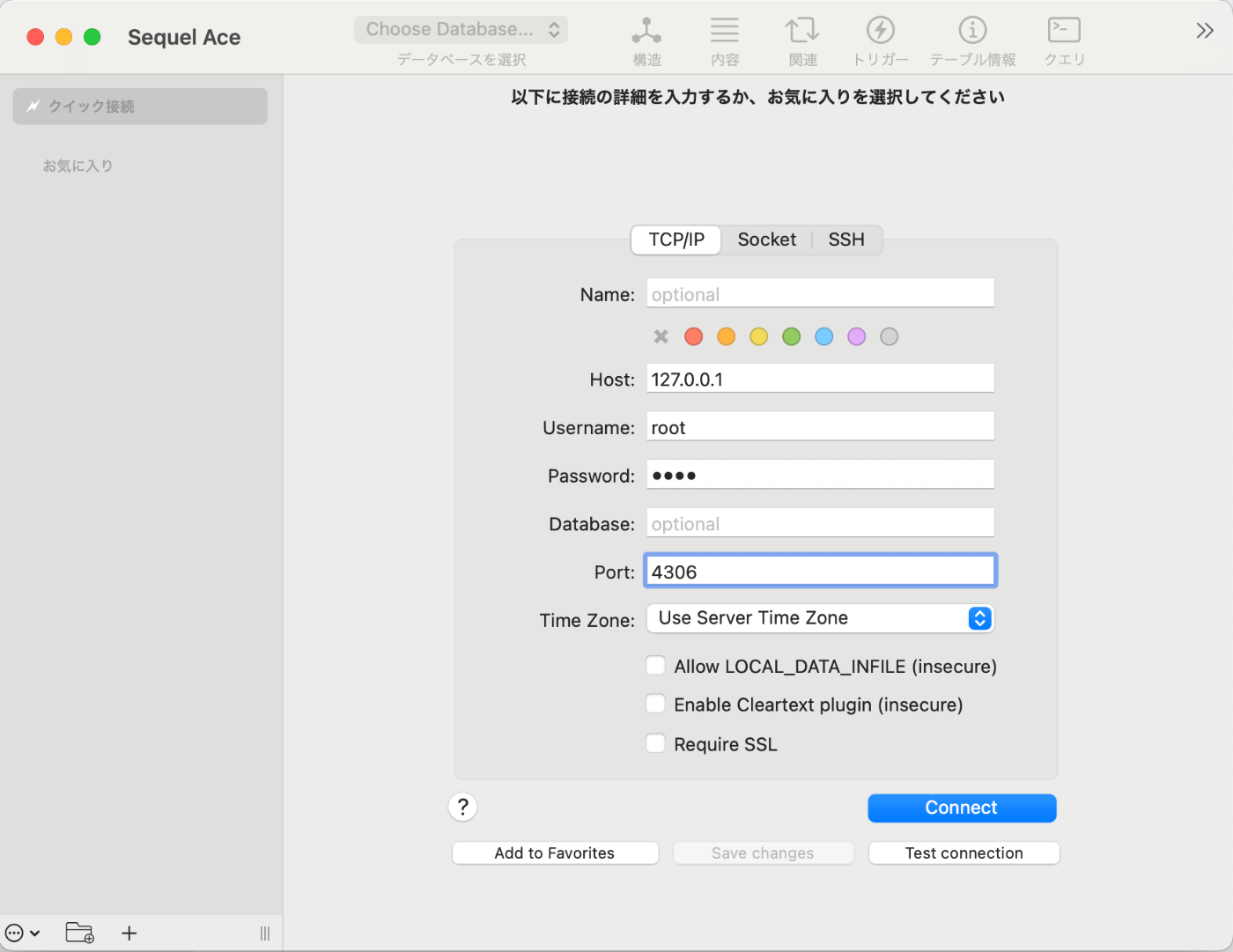The width and height of the screenshot is (1233, 952).
Task: Open the 内容 content view icon
Action: pos(725,31)
